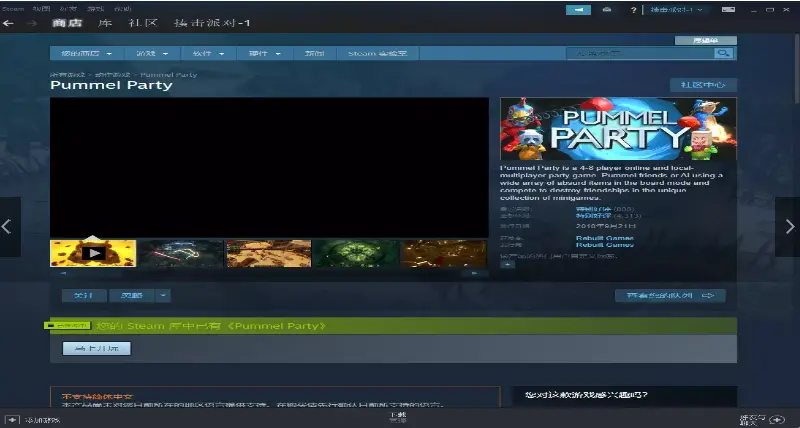Open the 社区 (Community) tab
This screenshot has width=800, height=428.
[x=143, y=23]
